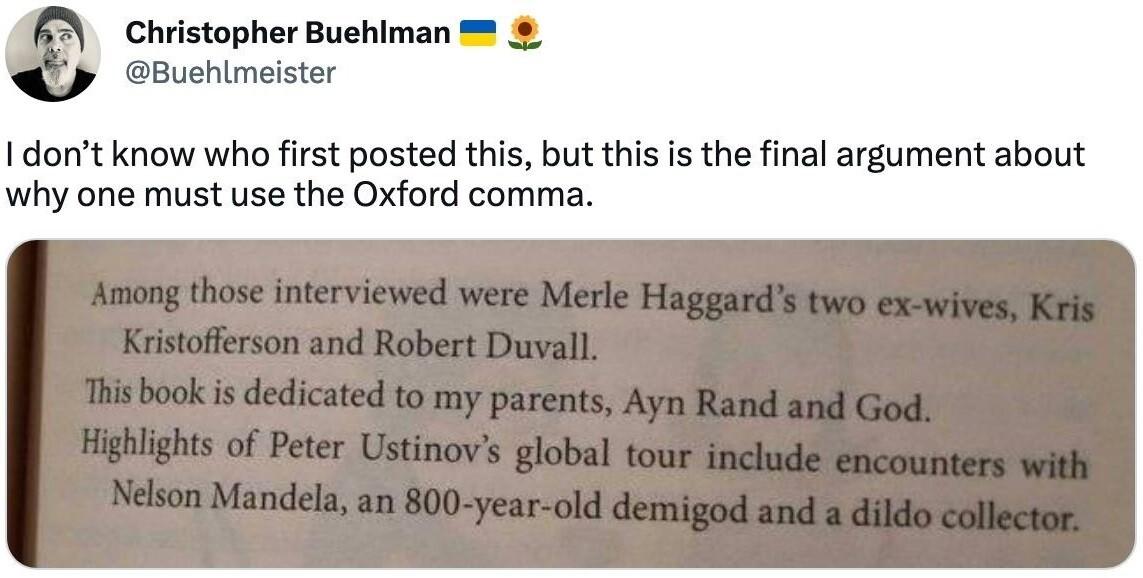The image size is (1143, 578).
Task: Click the @Buehlmeister handle
Action: tap(230, 72)
